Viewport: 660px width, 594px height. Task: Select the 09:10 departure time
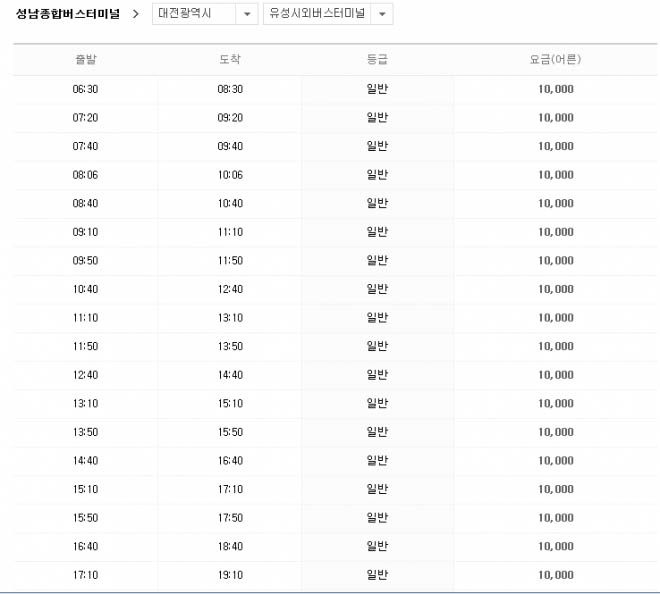85,232
